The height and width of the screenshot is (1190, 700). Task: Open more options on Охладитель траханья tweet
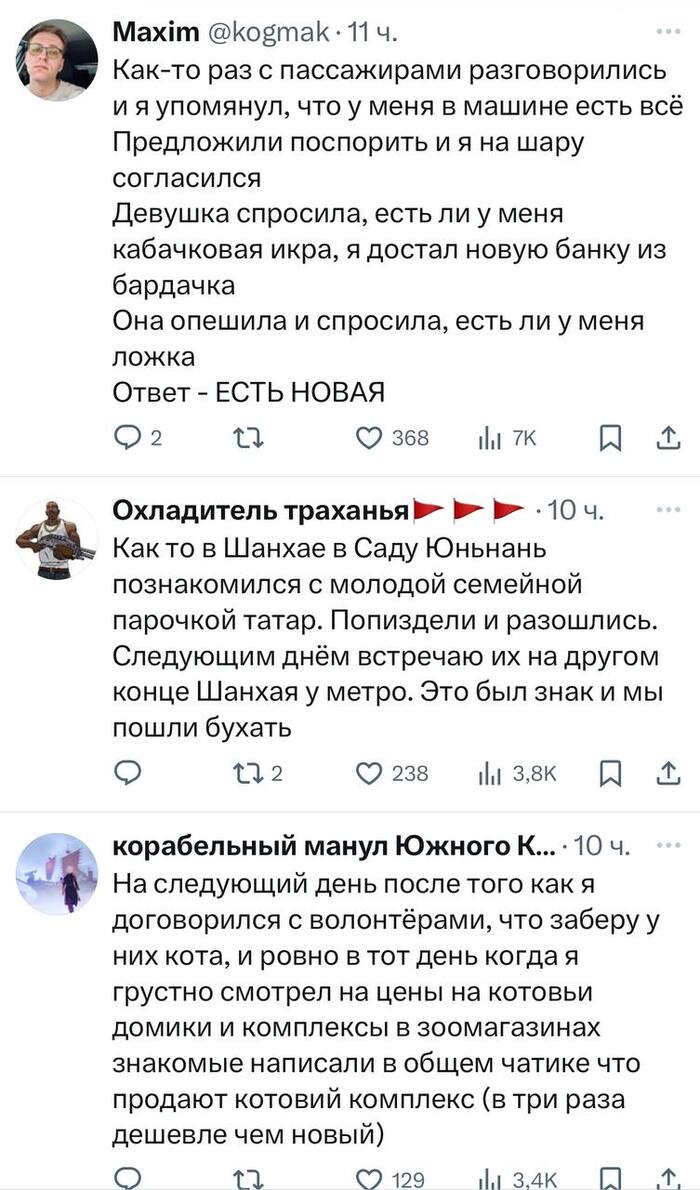pyautogui.click(x=666, y=510)
